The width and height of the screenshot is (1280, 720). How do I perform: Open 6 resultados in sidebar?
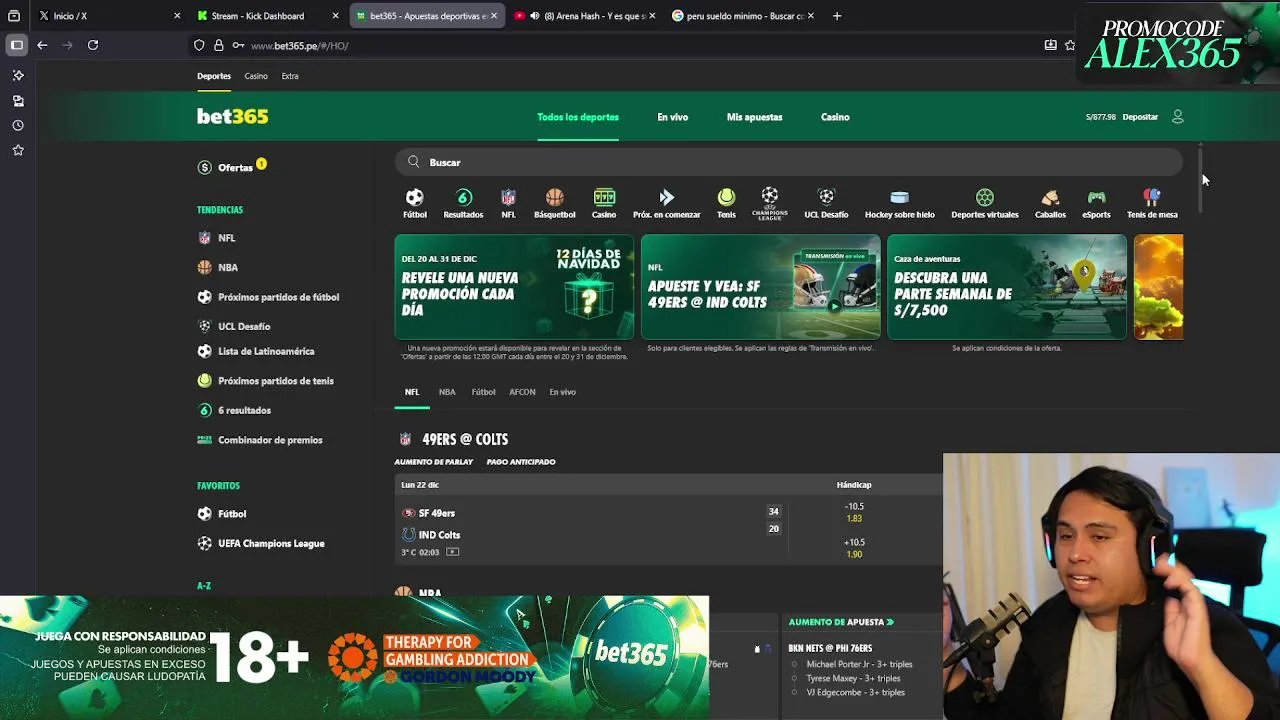point(244,410)
